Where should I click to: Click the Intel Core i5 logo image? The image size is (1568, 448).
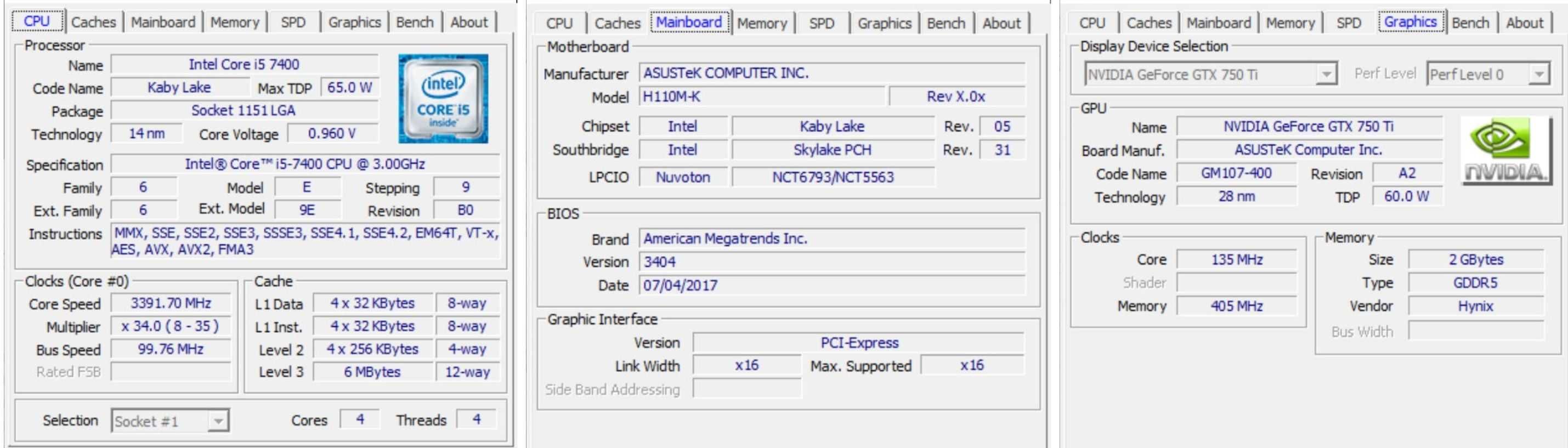(x=443, y=99)
